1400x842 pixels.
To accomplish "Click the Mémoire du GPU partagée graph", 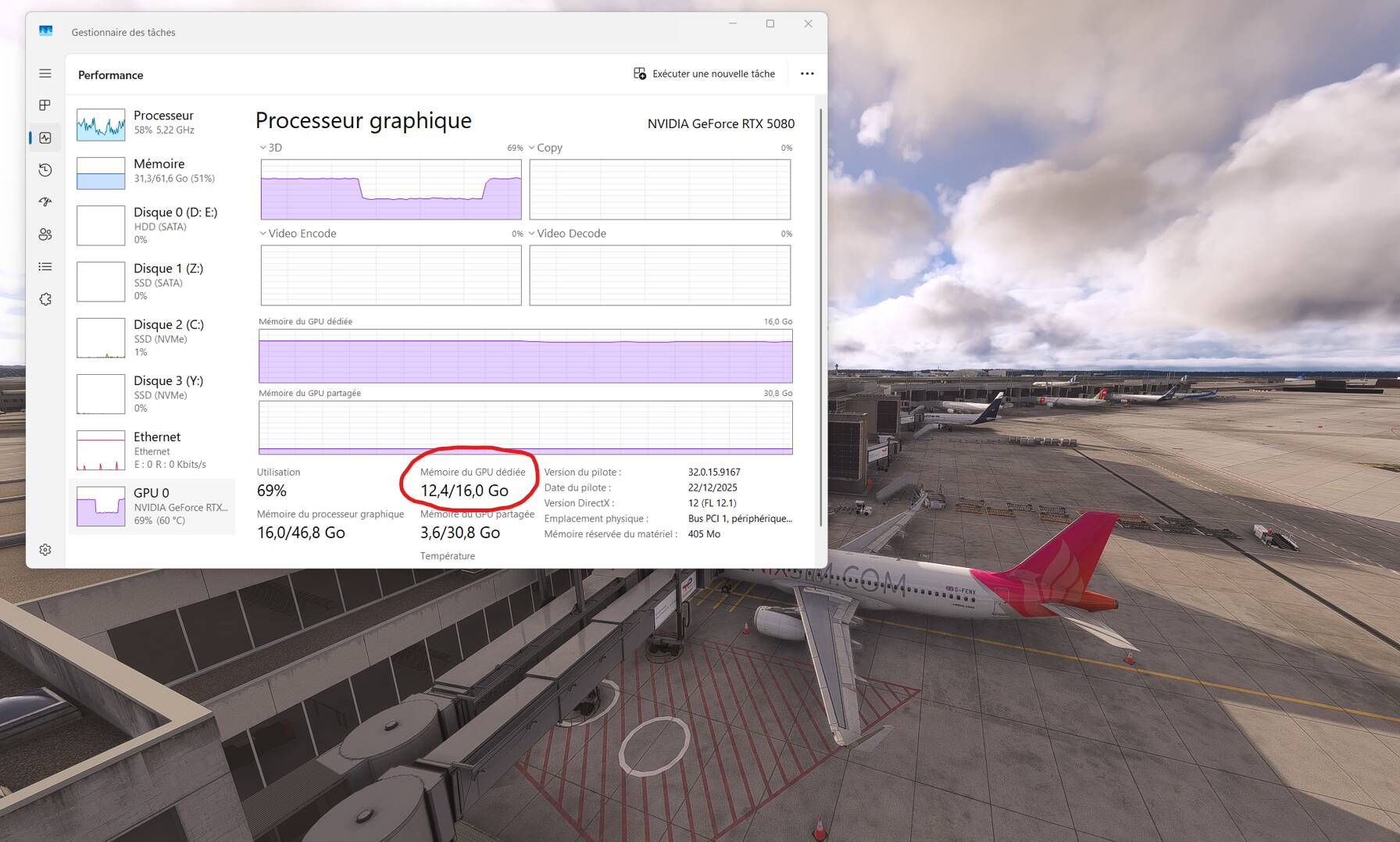I will (x=526, y=427).
